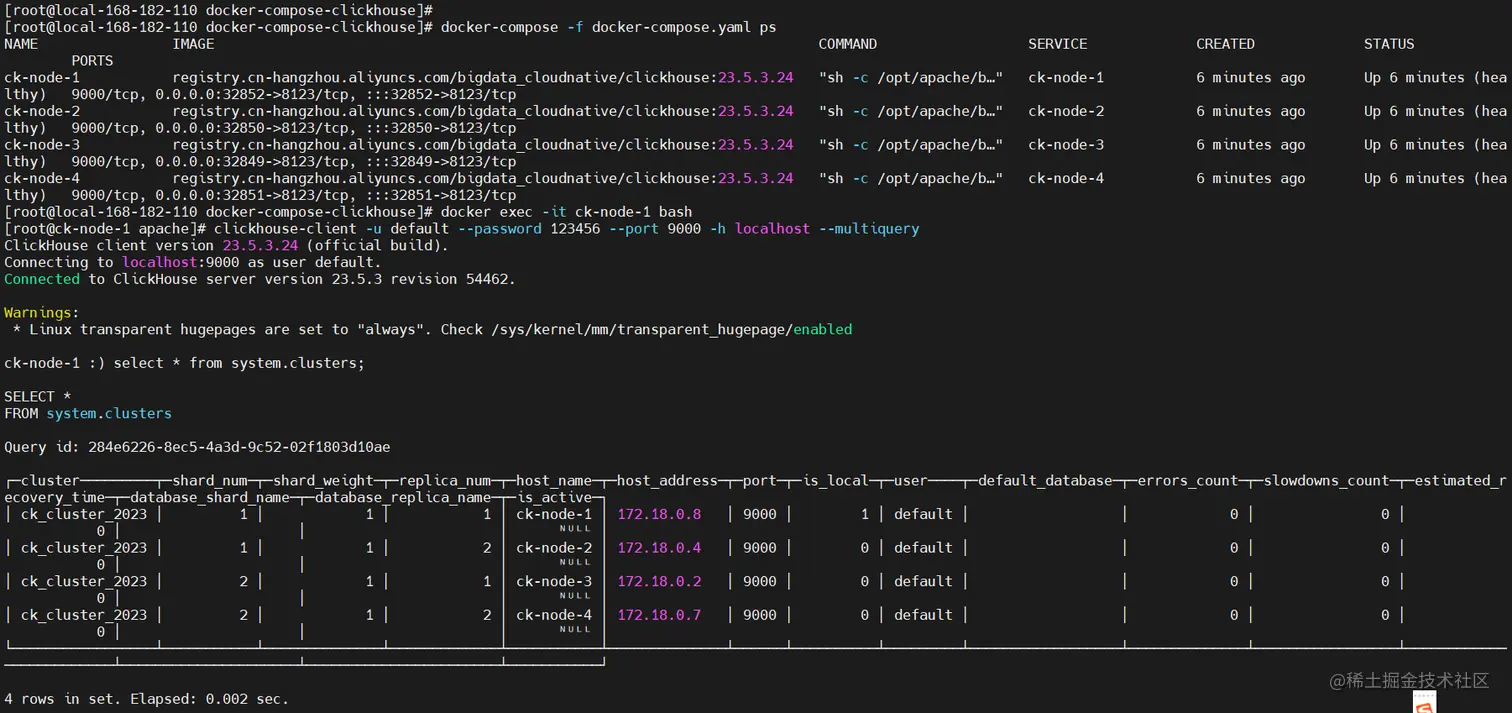Click host address 172.18.0.8

[x=659, y=514]
